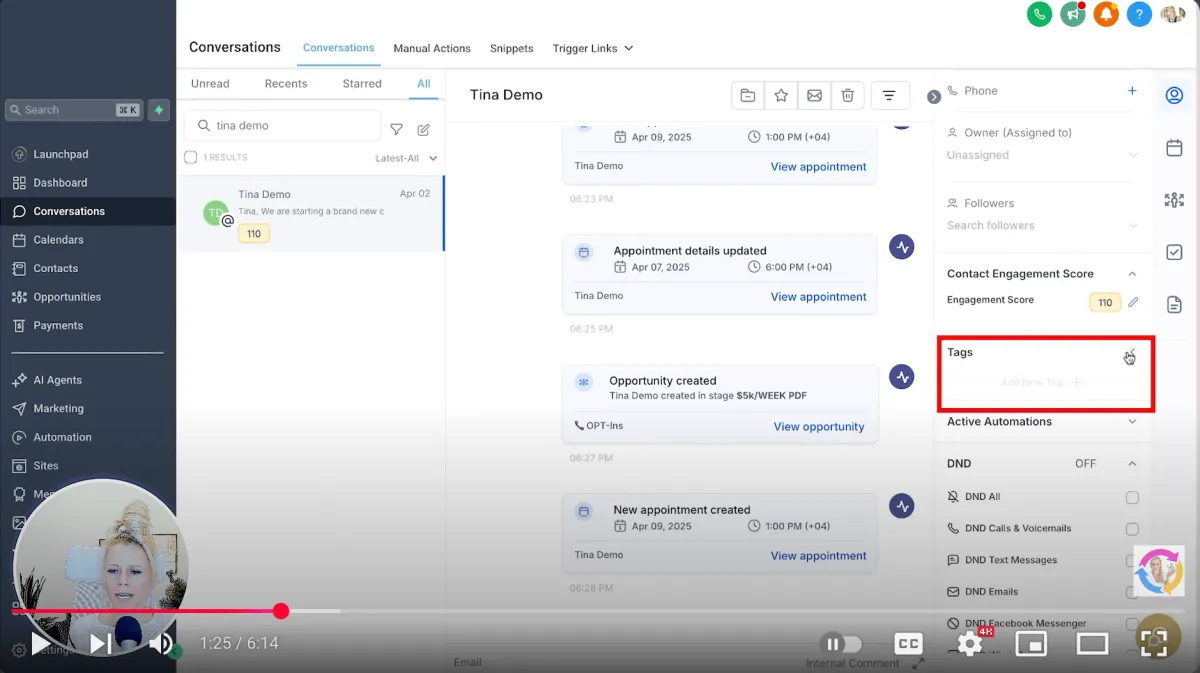Image resolution: width=1200 pixels, height=673 pixels.
Task: Skip to next video
Action: point(101,644)
